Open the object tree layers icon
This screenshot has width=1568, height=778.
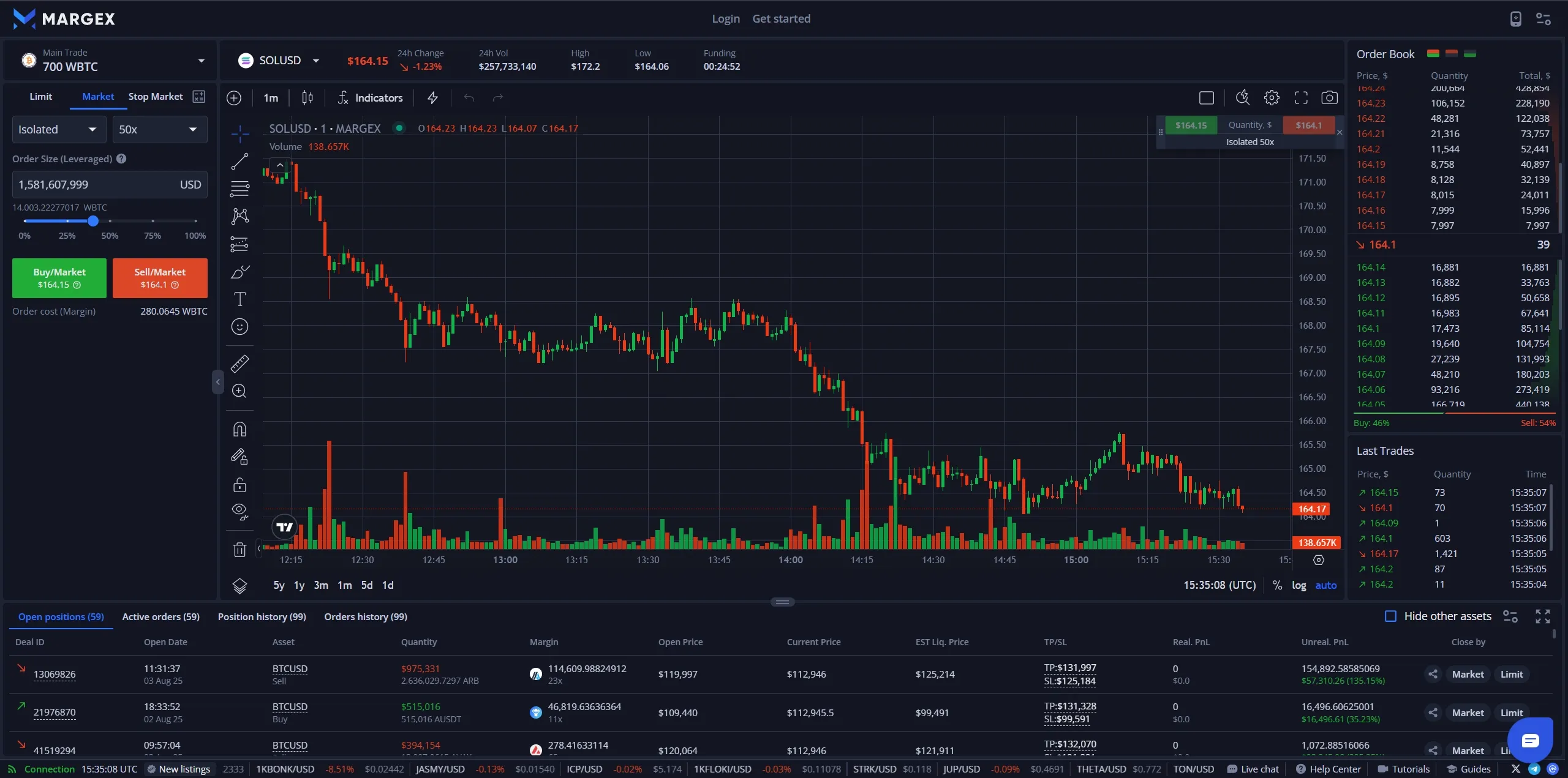point(239,586)
